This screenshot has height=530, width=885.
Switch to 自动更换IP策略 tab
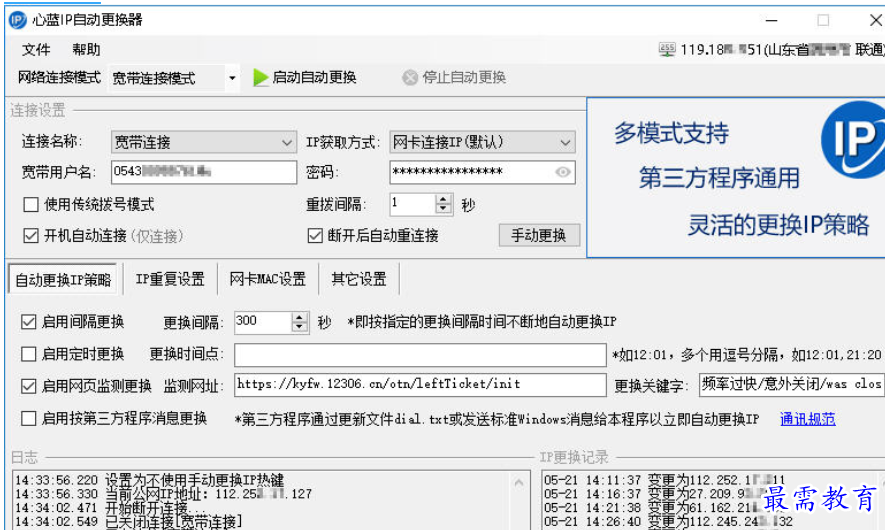(x=63, y=279)
